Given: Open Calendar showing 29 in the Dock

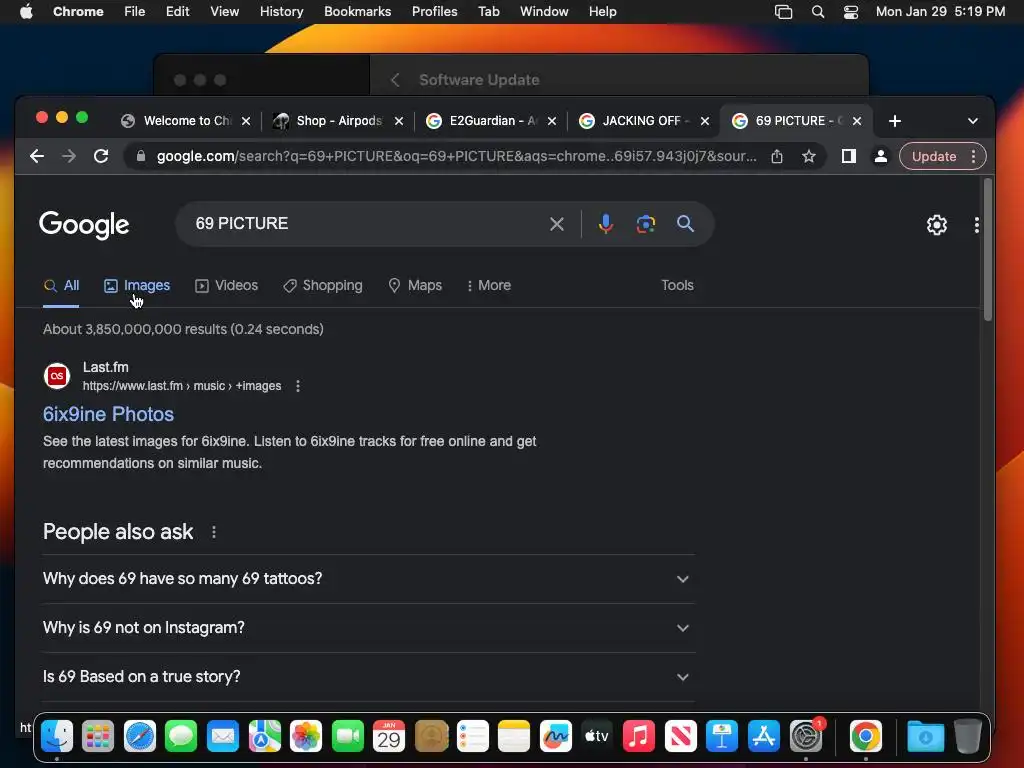Looking at the screenshot, I should (389, 737).
